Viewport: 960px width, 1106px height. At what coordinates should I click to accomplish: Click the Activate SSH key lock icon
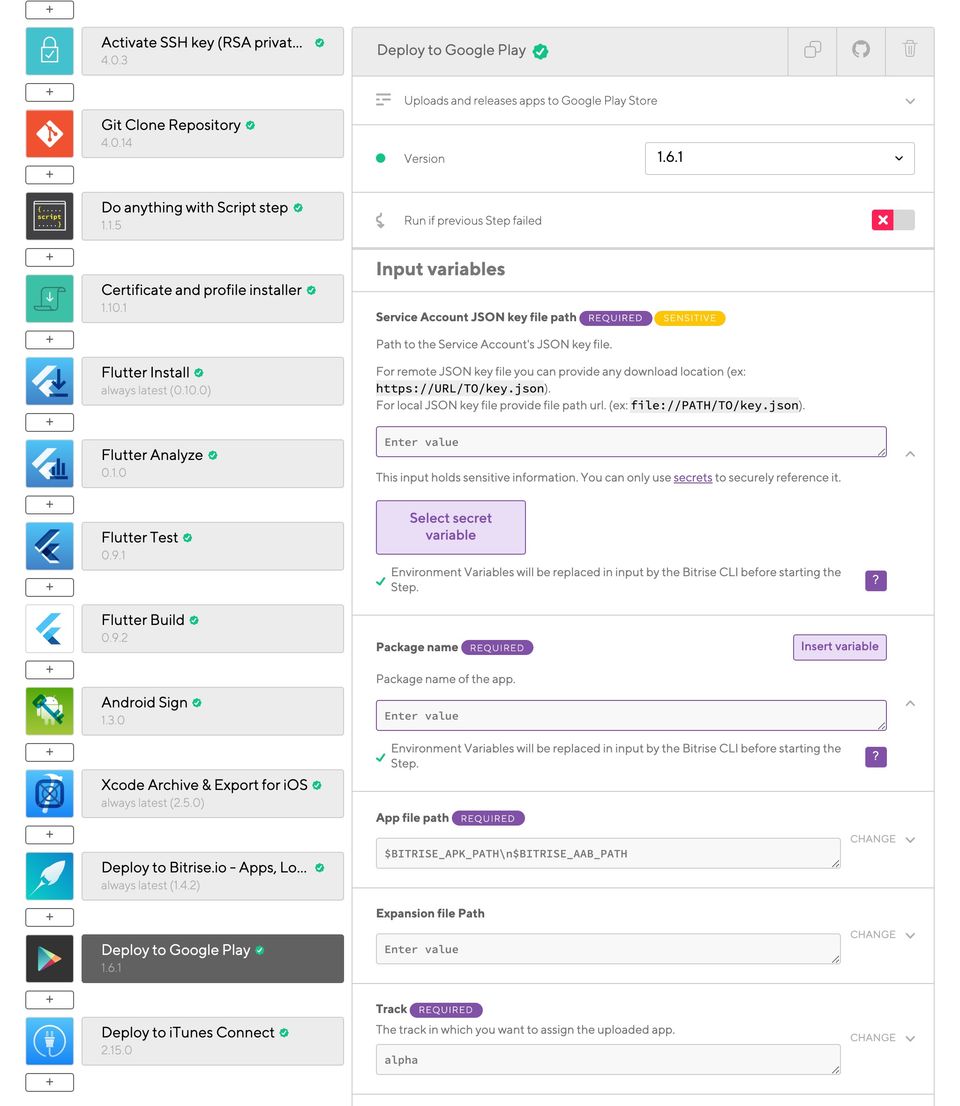tap(49, 51)
